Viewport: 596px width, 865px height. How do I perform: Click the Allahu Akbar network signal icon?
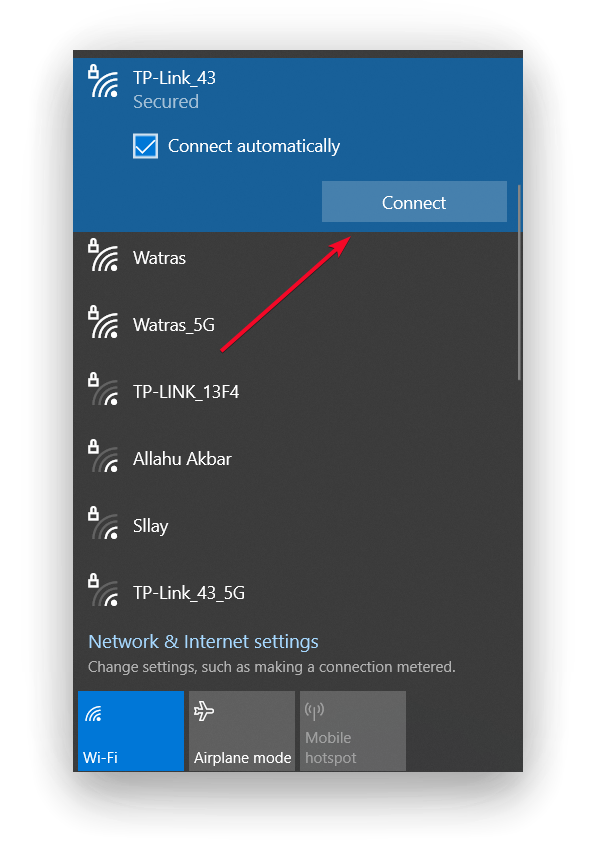tap(103, 456)
